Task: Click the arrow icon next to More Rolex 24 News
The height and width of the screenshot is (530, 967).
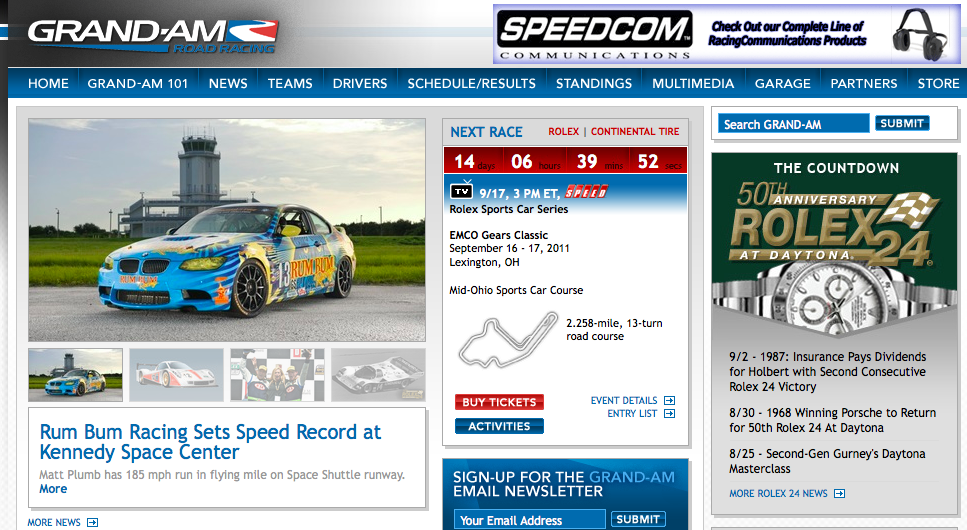Action: 839,493
